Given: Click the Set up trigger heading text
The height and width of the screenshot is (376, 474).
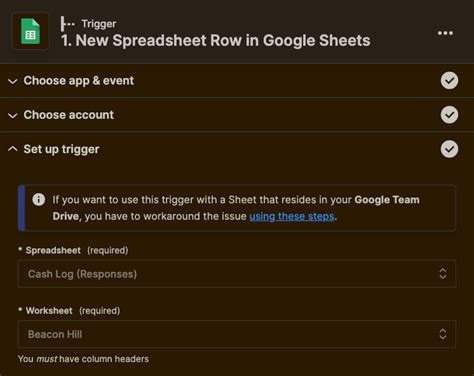Looking at the screenshot, I should click(x=61, y=149).
